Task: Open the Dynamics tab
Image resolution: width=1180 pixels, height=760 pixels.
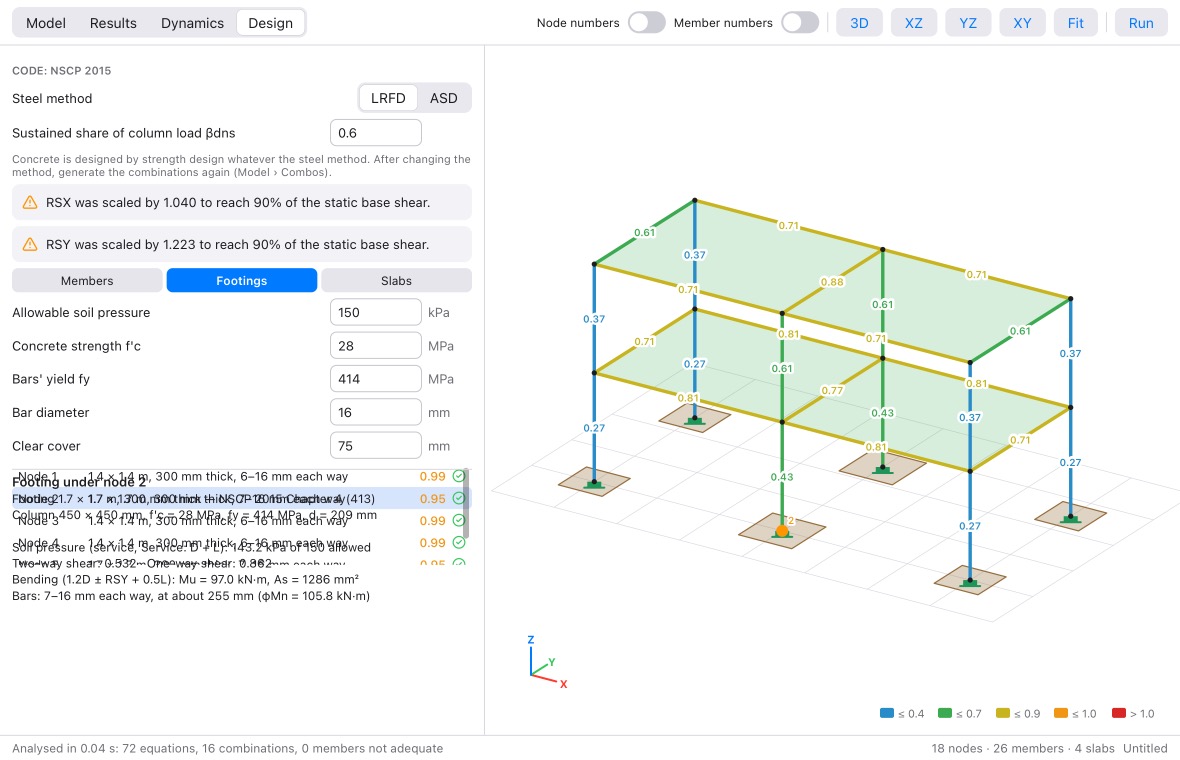Action: tap(192, 23)
